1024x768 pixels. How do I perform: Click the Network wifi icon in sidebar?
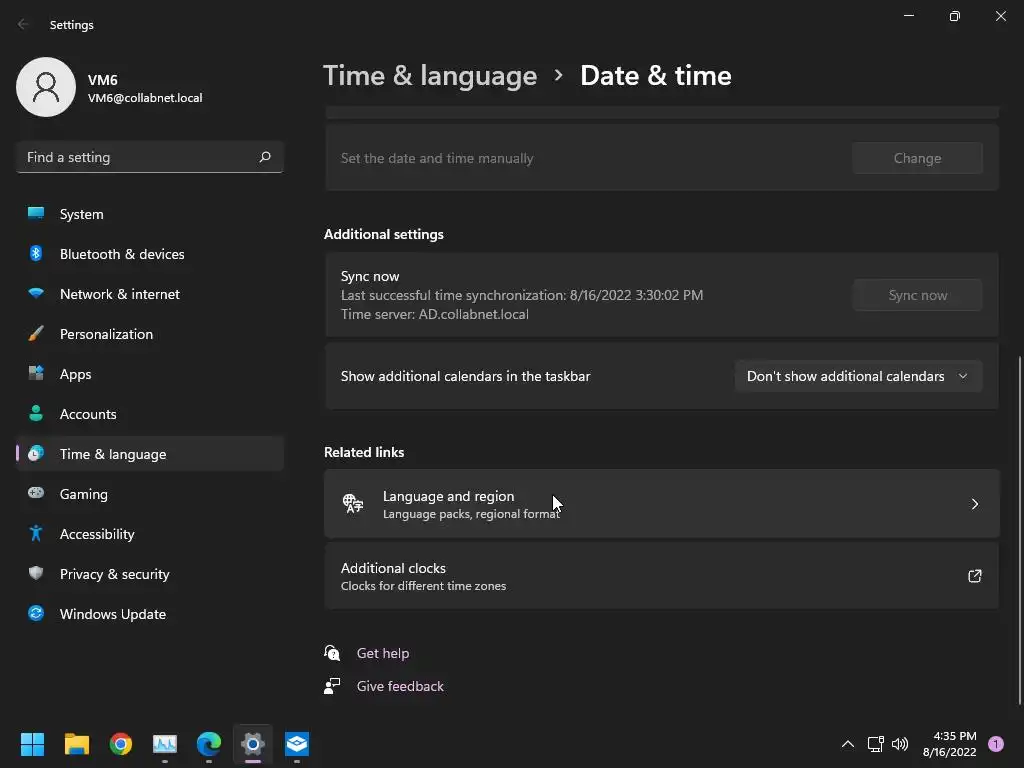36,293
